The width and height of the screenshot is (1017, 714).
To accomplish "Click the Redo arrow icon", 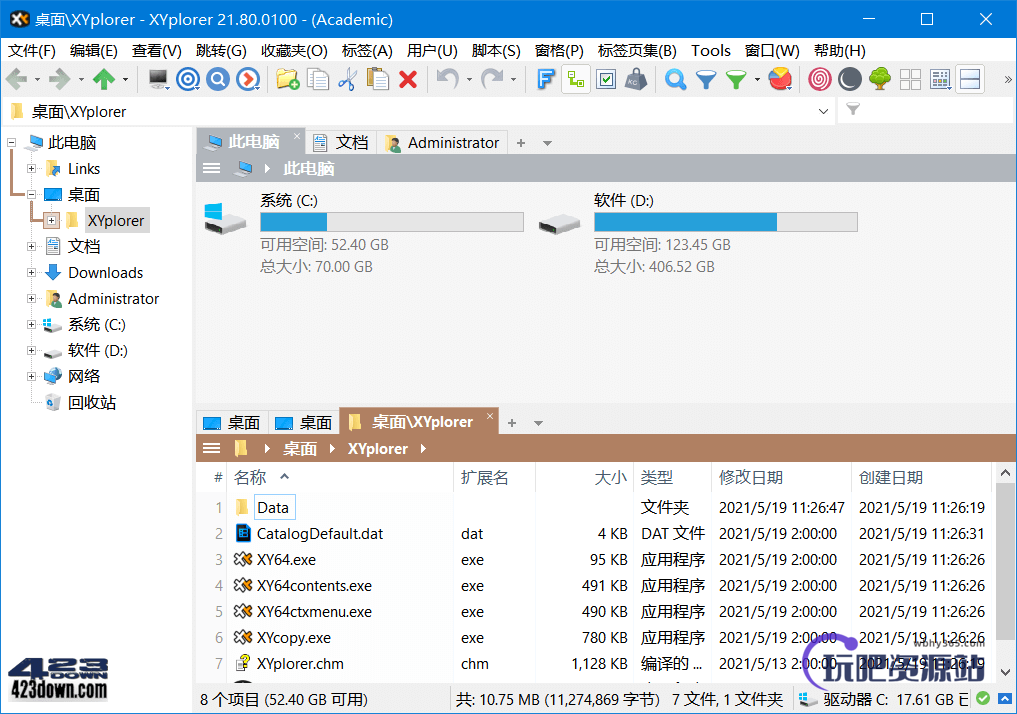I will tap(492, 80).
